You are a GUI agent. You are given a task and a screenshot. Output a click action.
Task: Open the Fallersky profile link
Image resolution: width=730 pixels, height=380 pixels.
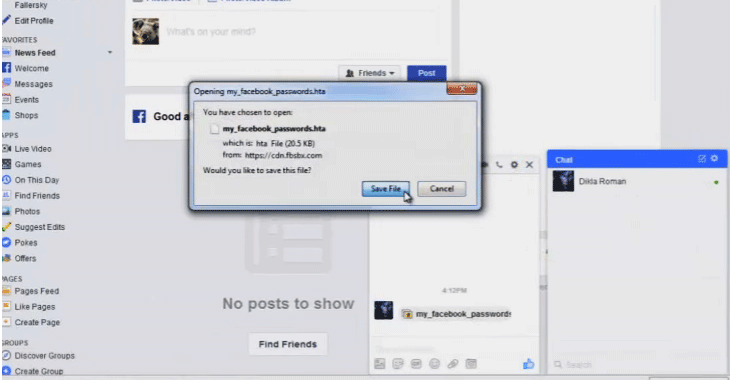pyautogui.click(x=31, y=5)
